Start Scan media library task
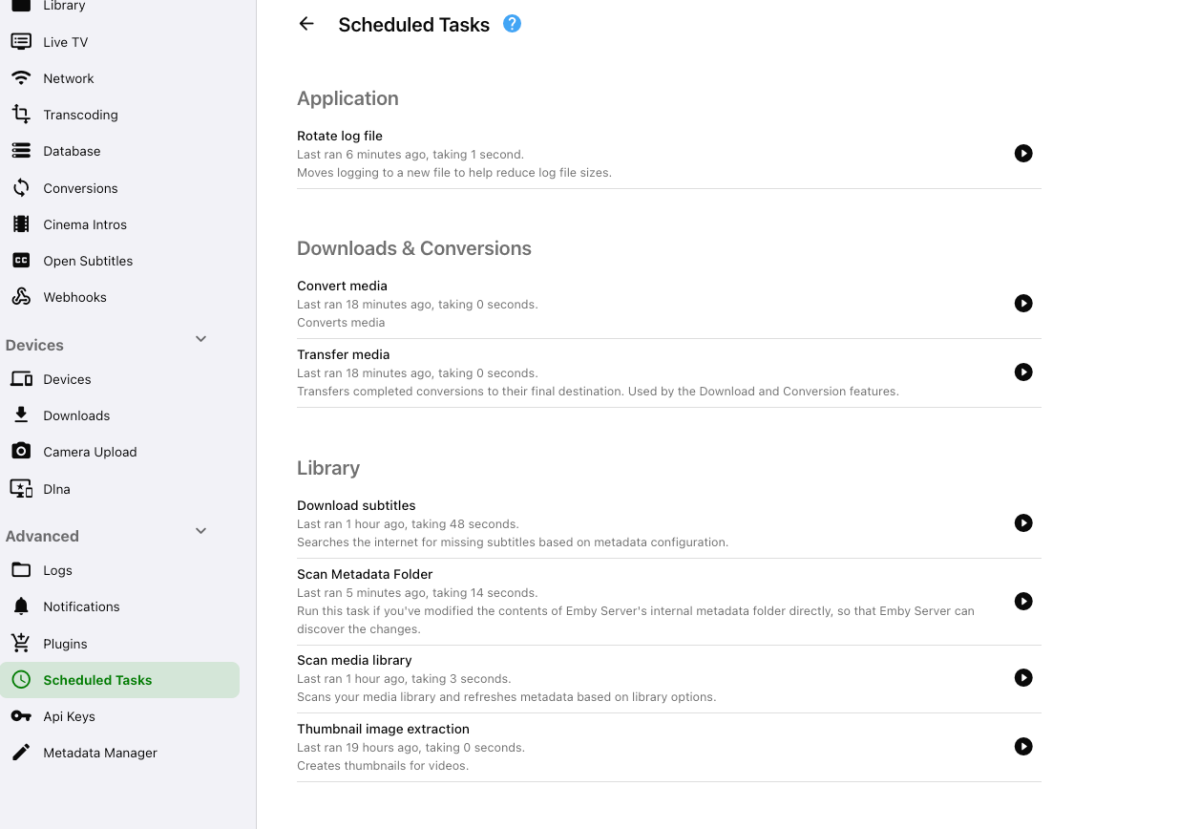The height and width of the screenshot is (829, 1200). (x=1023, y=678)
